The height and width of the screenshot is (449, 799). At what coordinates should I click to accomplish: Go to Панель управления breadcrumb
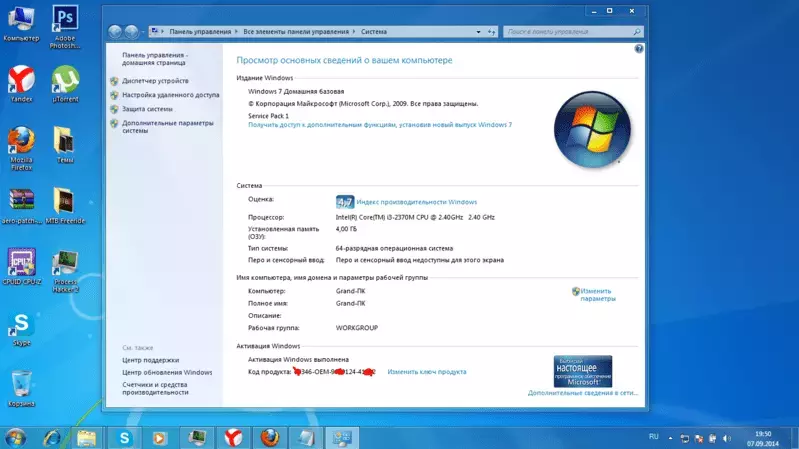200,32
